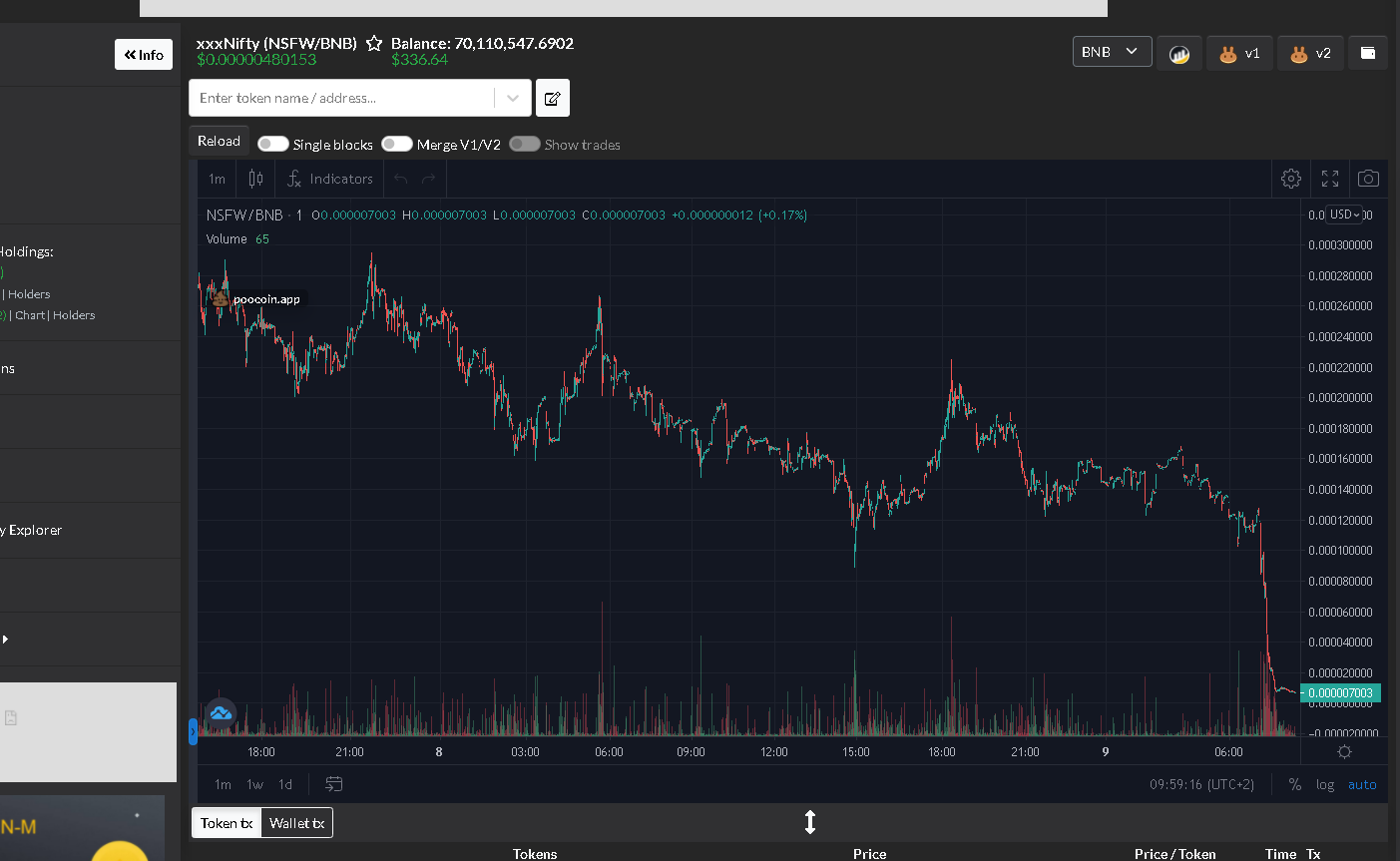Open the USD price scale dropdown
This screenshot has width=1400, height=861.
point(1344,215)
